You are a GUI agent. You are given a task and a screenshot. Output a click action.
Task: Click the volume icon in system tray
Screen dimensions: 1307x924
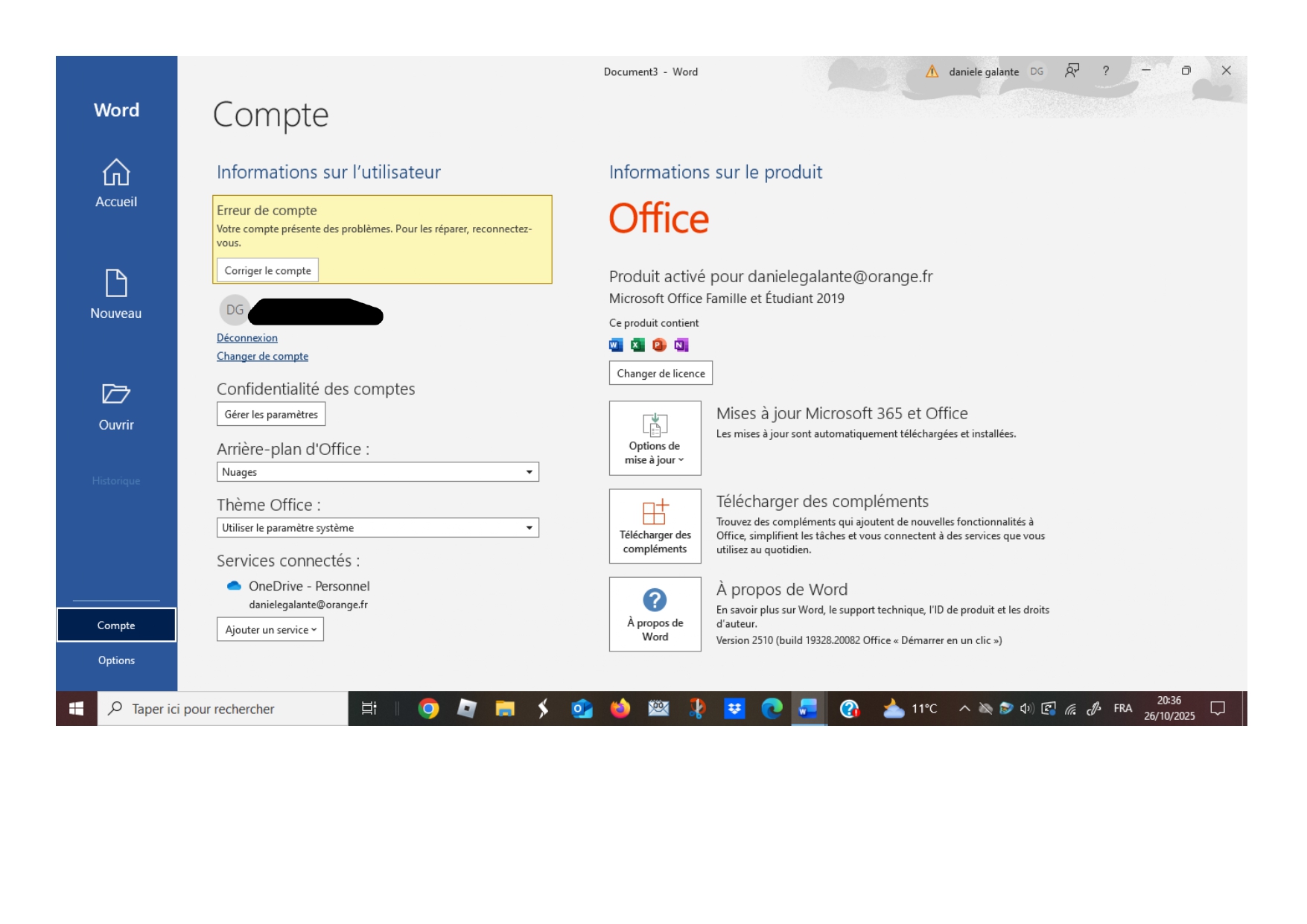click(x=1027, y=709)
